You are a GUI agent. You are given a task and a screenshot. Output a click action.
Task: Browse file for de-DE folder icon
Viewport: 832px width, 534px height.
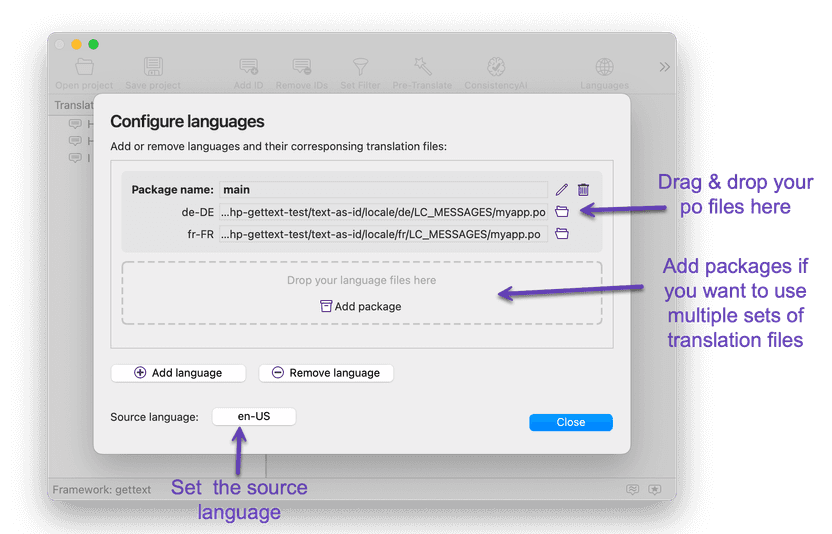coord(562,212)
